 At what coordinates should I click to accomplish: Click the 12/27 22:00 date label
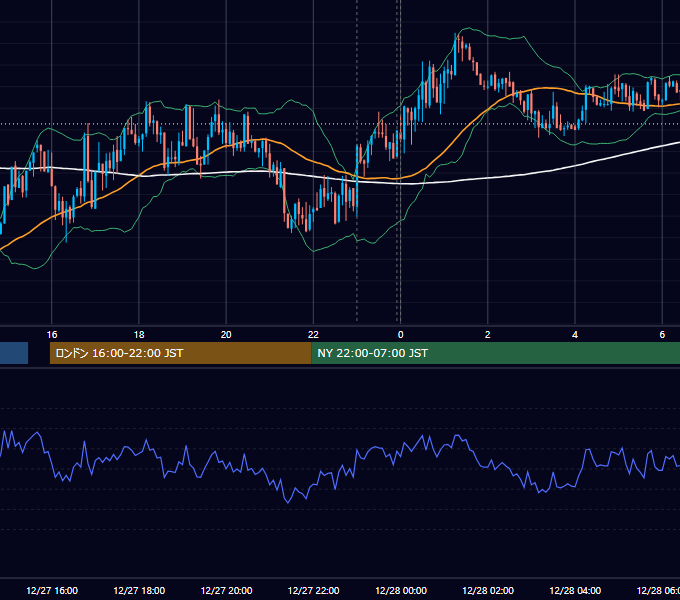coord(314,590)
